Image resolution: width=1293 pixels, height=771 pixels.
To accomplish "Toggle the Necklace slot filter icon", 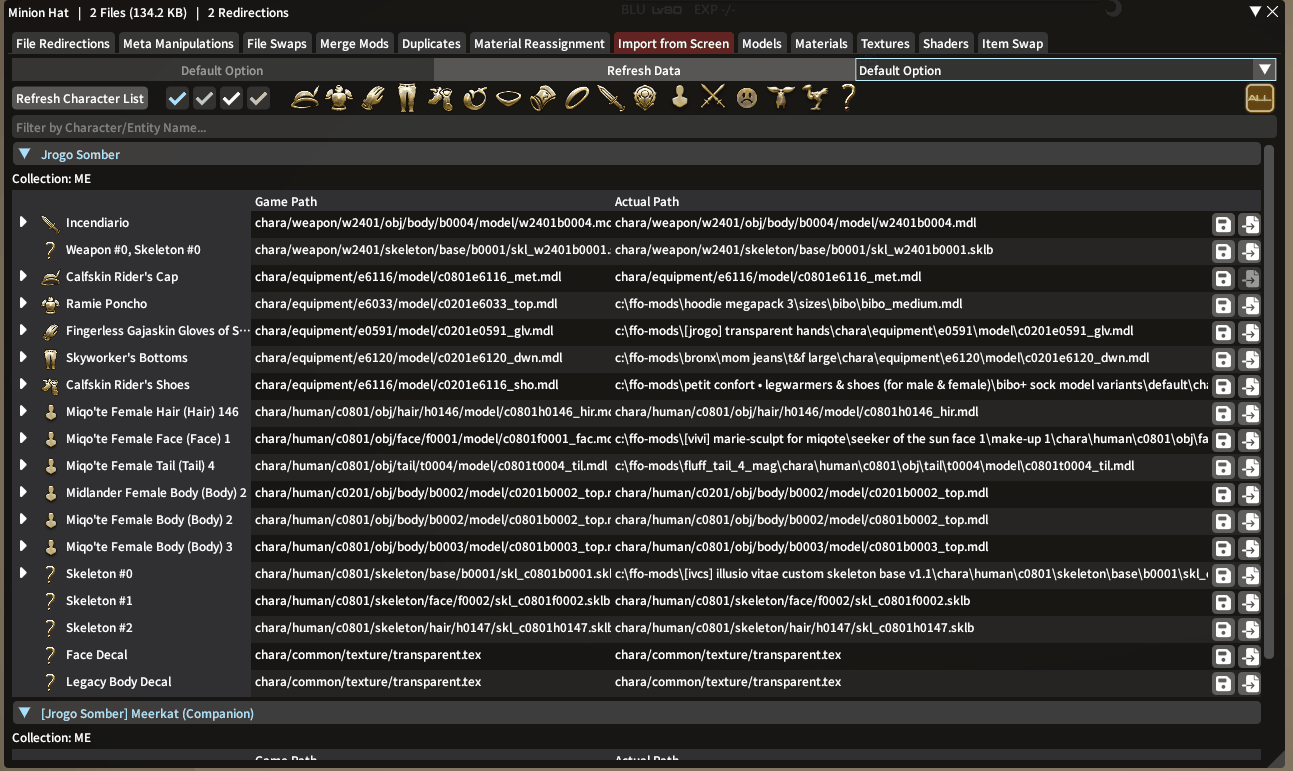I will (509, 98).
